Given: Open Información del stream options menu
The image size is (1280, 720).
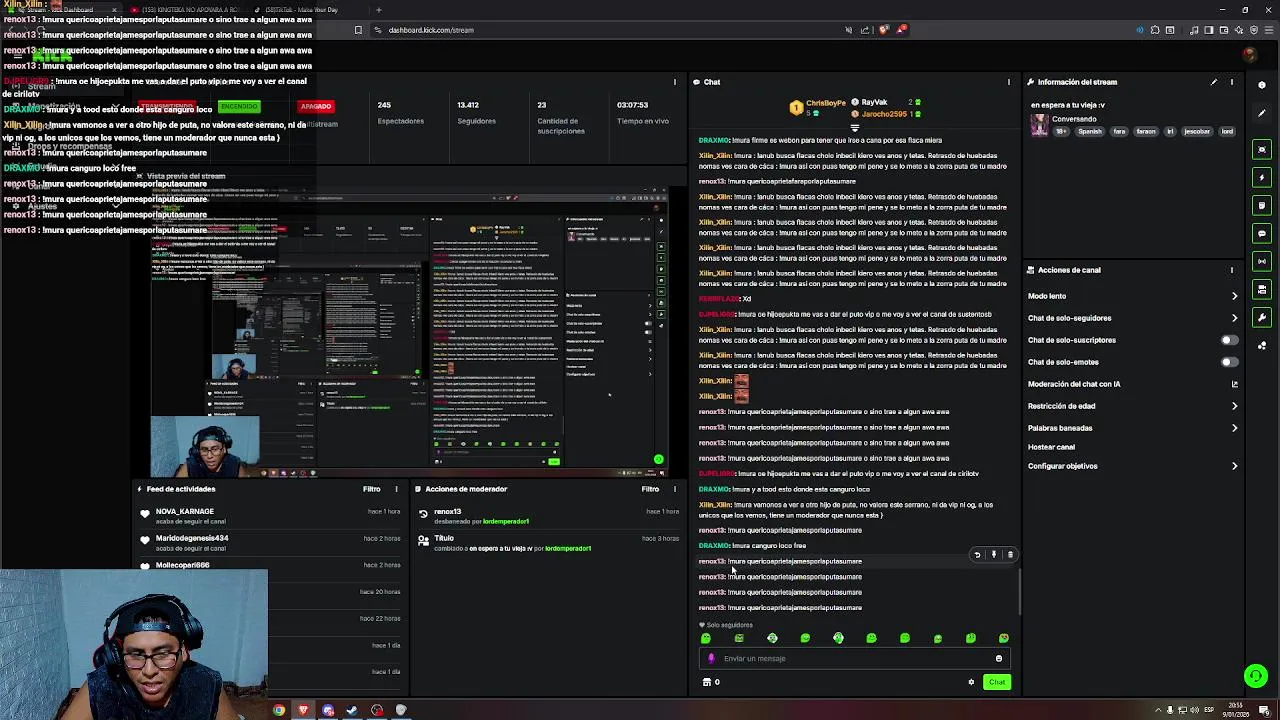Looking at the screenshot, I should click(1232, 82).
